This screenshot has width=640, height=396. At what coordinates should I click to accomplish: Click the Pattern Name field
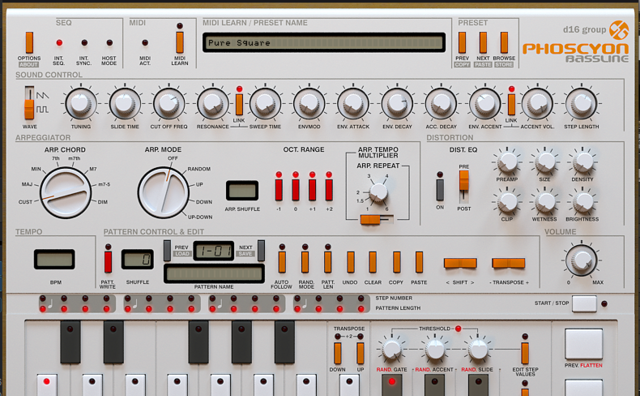pyautogui.click(x=214, y=274)
